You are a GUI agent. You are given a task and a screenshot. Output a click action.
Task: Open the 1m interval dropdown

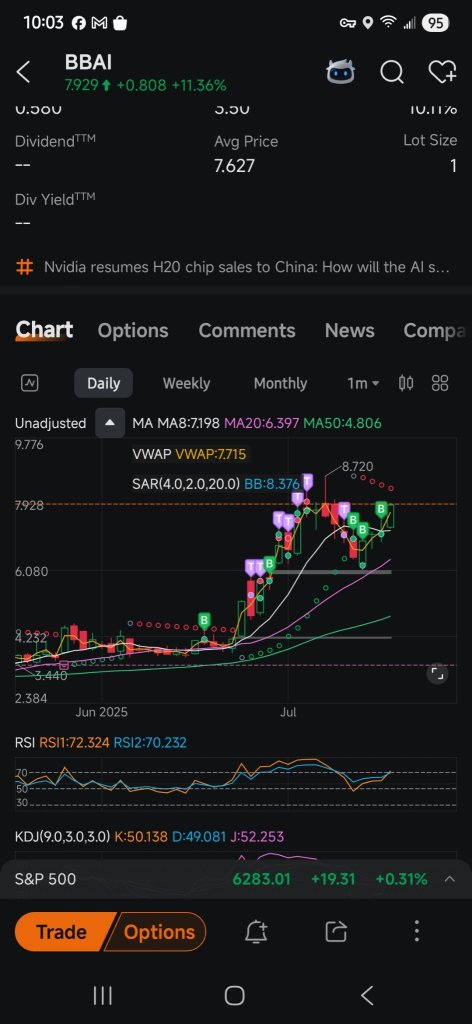pyautogui.click(x=363, y=383)
